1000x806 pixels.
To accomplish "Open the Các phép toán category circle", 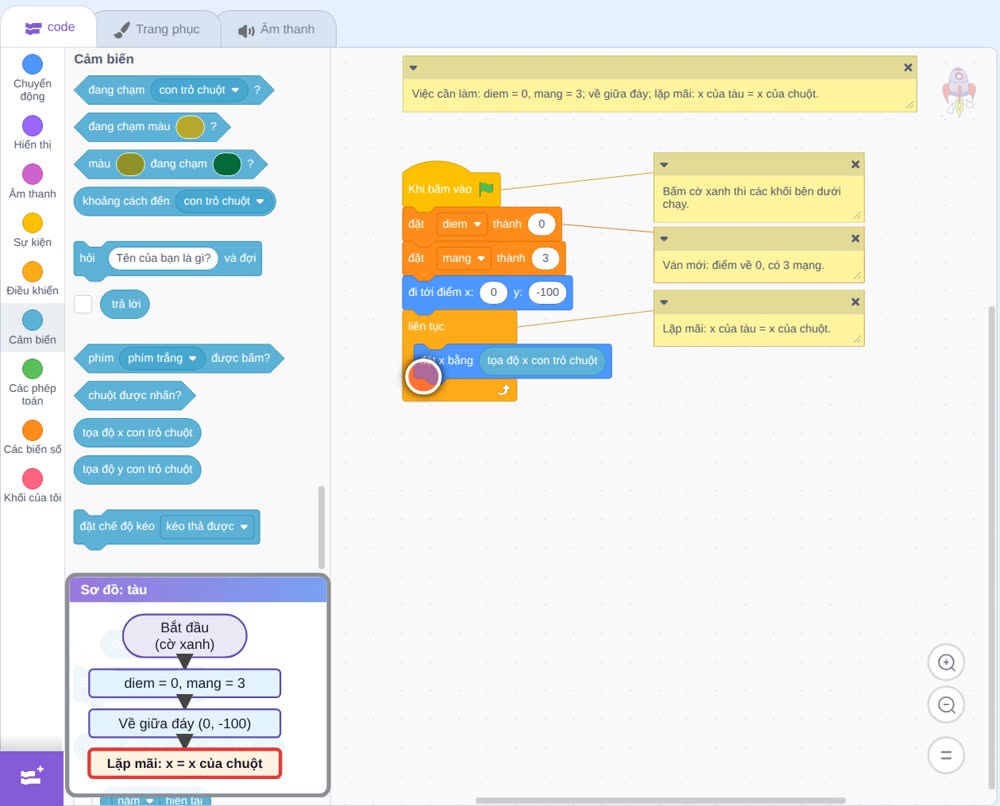I will point(32,369).
